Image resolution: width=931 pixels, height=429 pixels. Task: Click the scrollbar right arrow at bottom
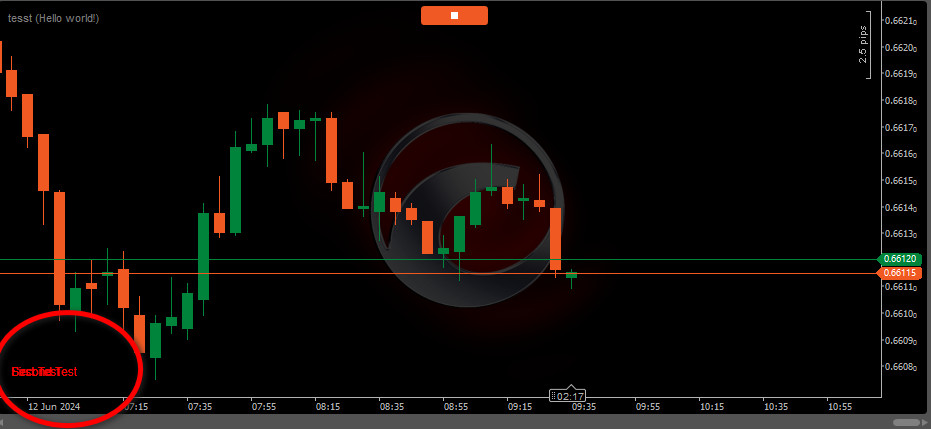[x=927, y=422]
